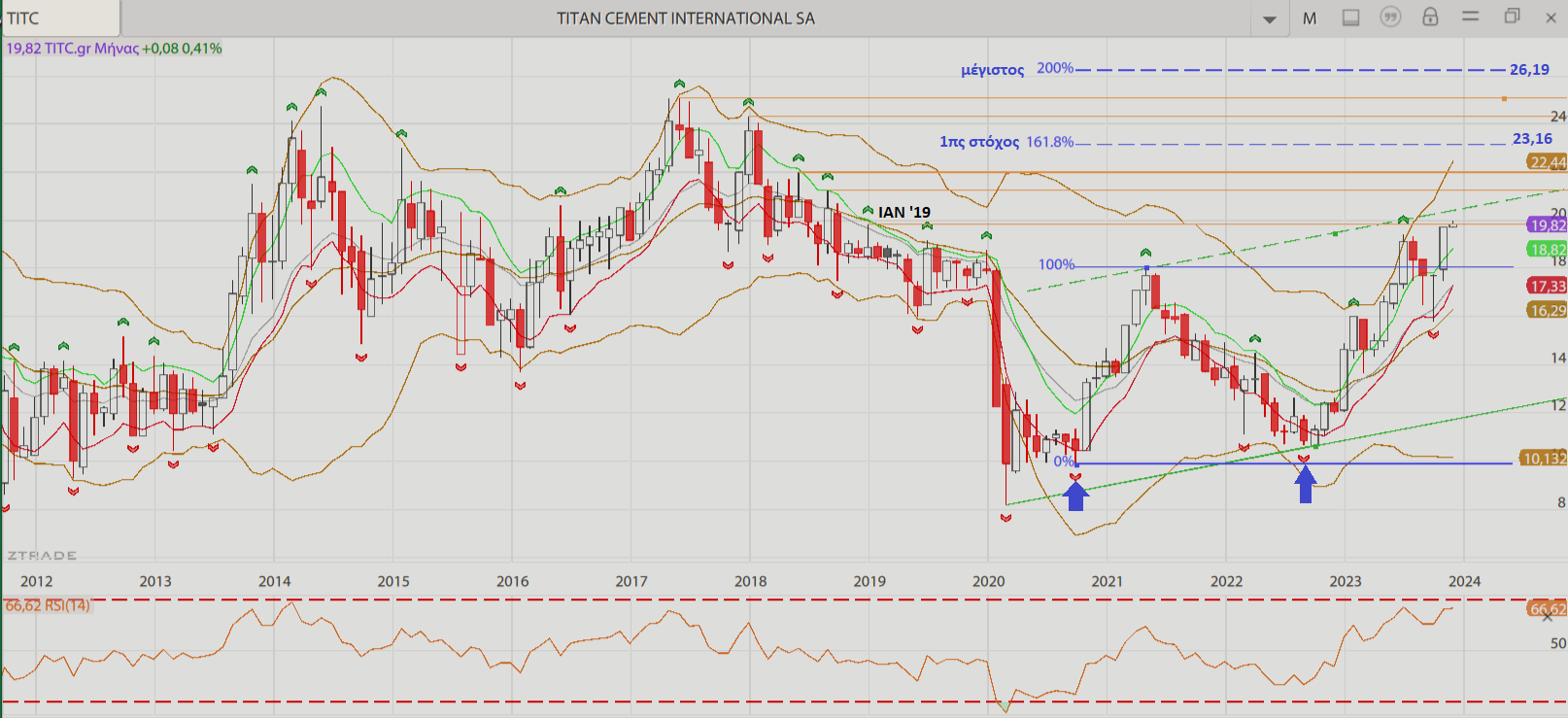Click the M monthly timeframe button
This screenshot has width=1568, height=718.
1310,18
